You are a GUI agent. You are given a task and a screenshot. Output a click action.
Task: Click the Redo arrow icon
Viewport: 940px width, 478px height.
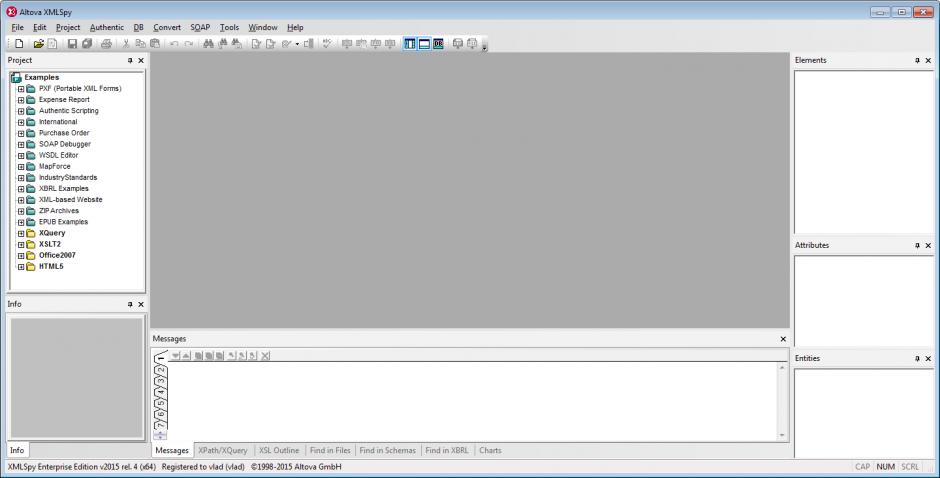click(189, 44)
